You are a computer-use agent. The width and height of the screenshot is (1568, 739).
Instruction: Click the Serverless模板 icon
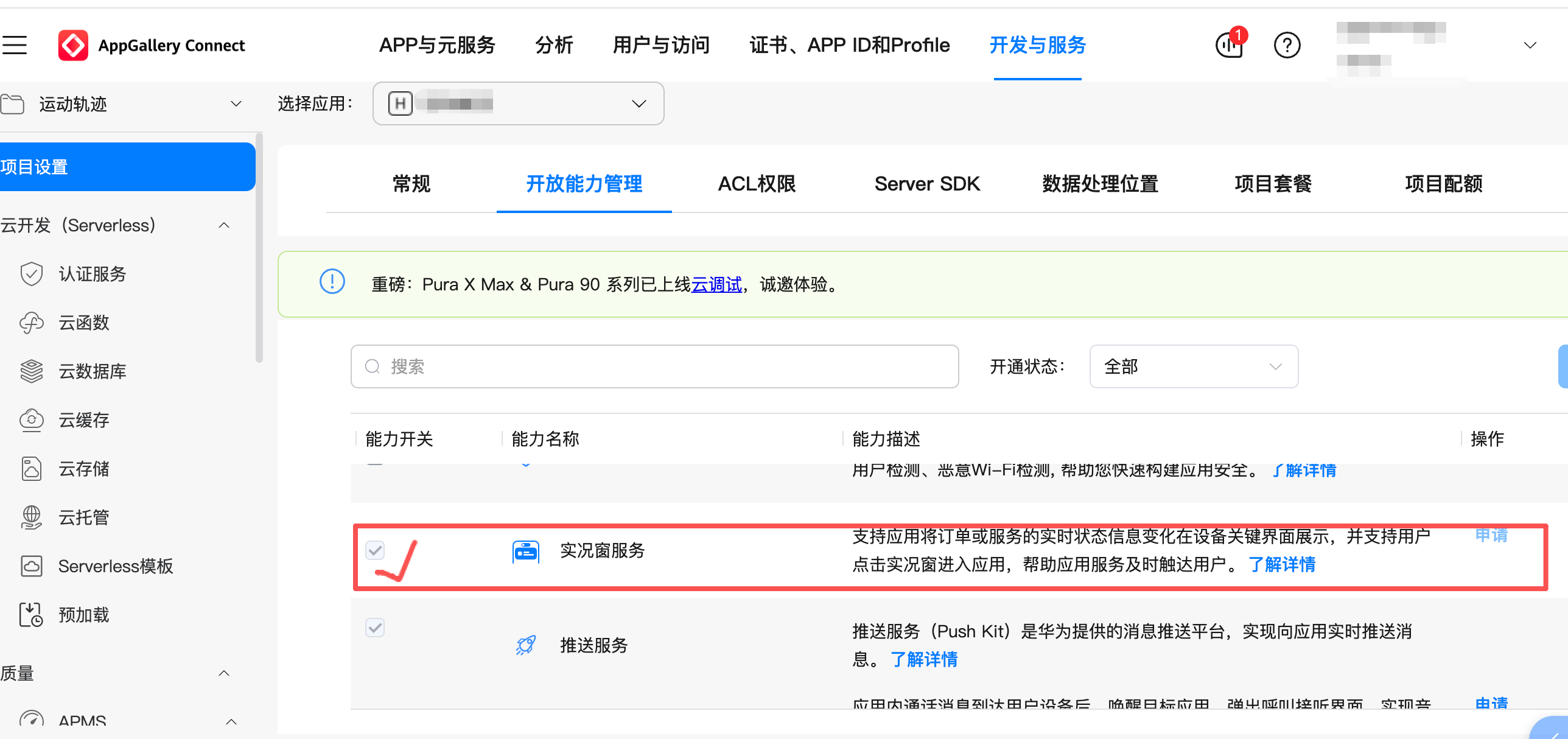(31, 566)
